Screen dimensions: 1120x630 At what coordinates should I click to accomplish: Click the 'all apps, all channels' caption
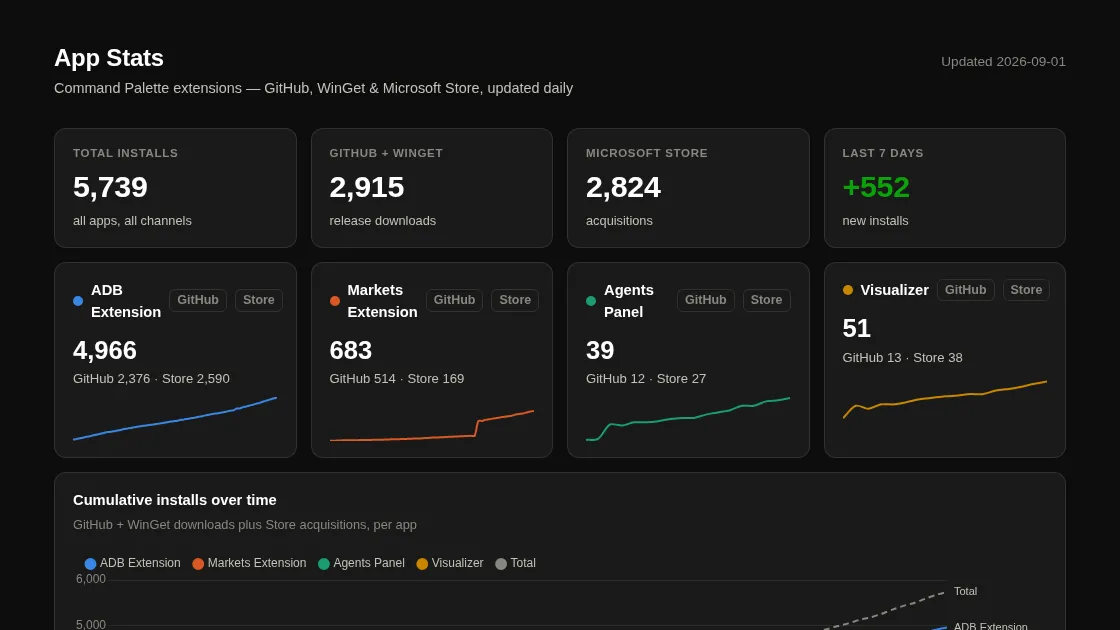point(132,221)
